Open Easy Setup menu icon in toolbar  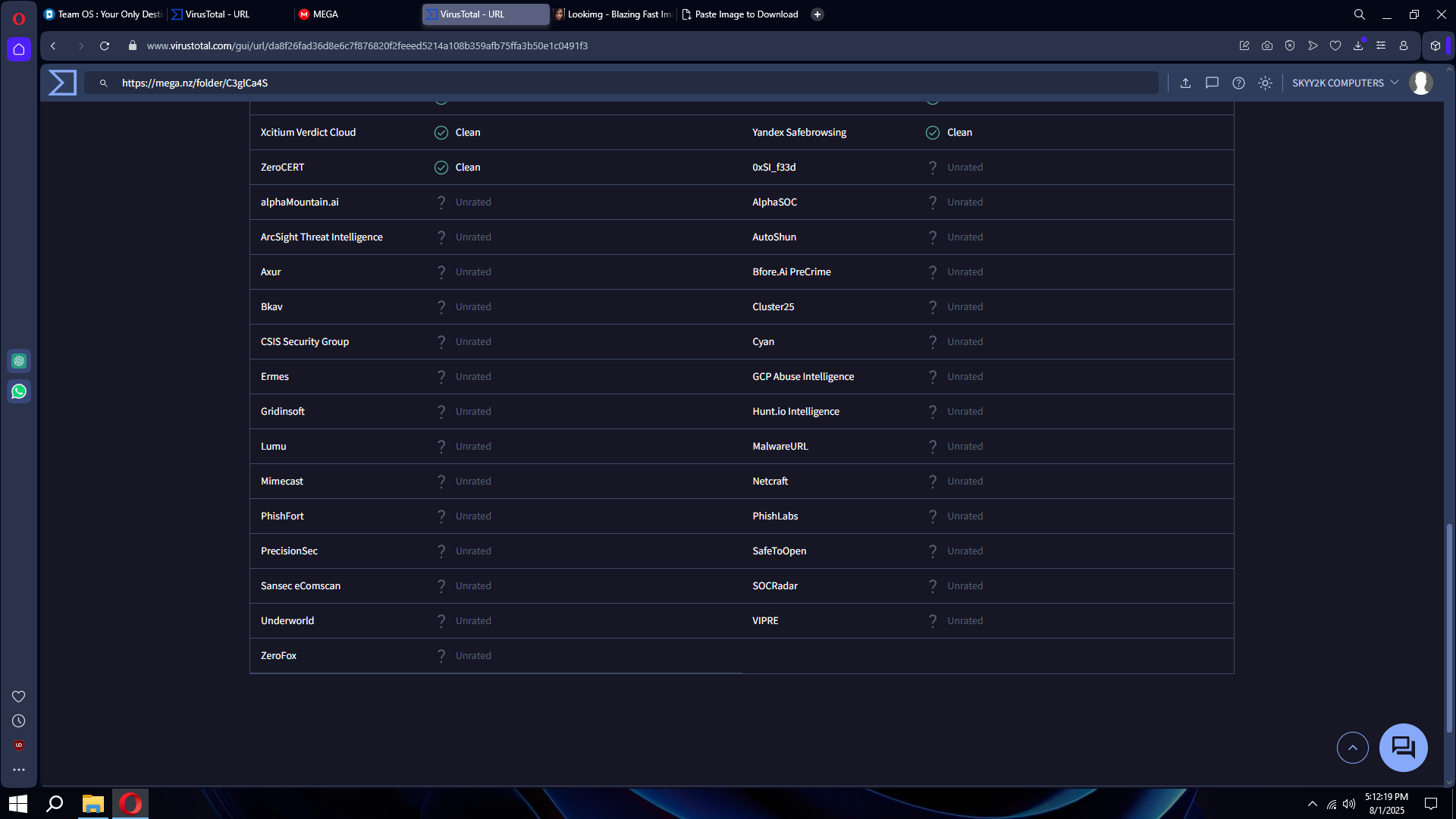(1381, 45)
